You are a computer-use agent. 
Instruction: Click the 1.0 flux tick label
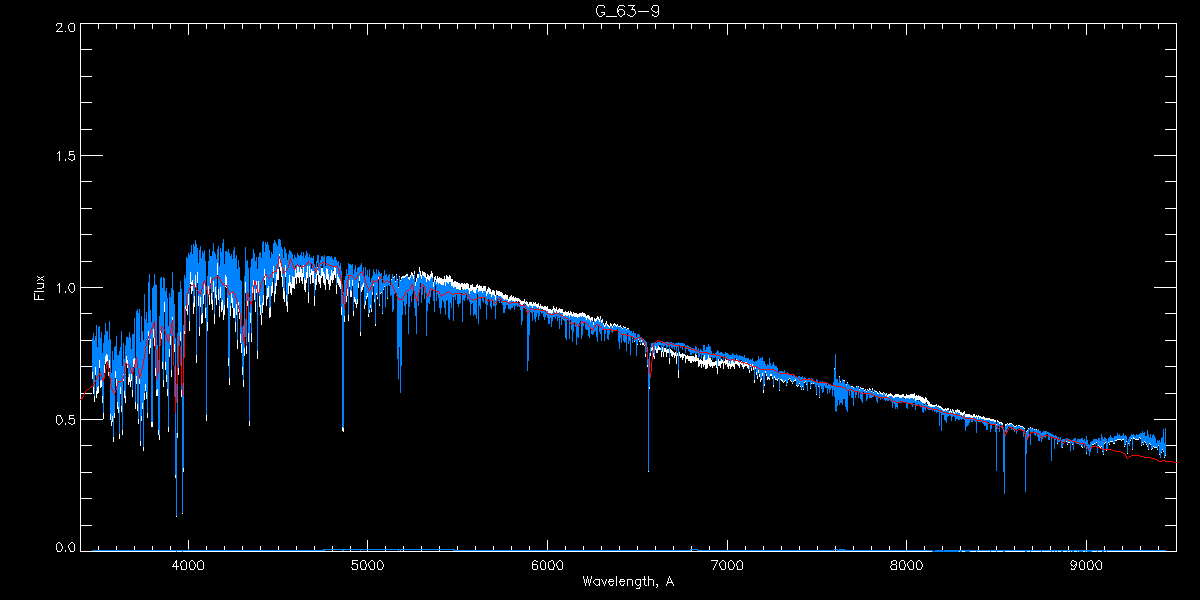point(62,288)
